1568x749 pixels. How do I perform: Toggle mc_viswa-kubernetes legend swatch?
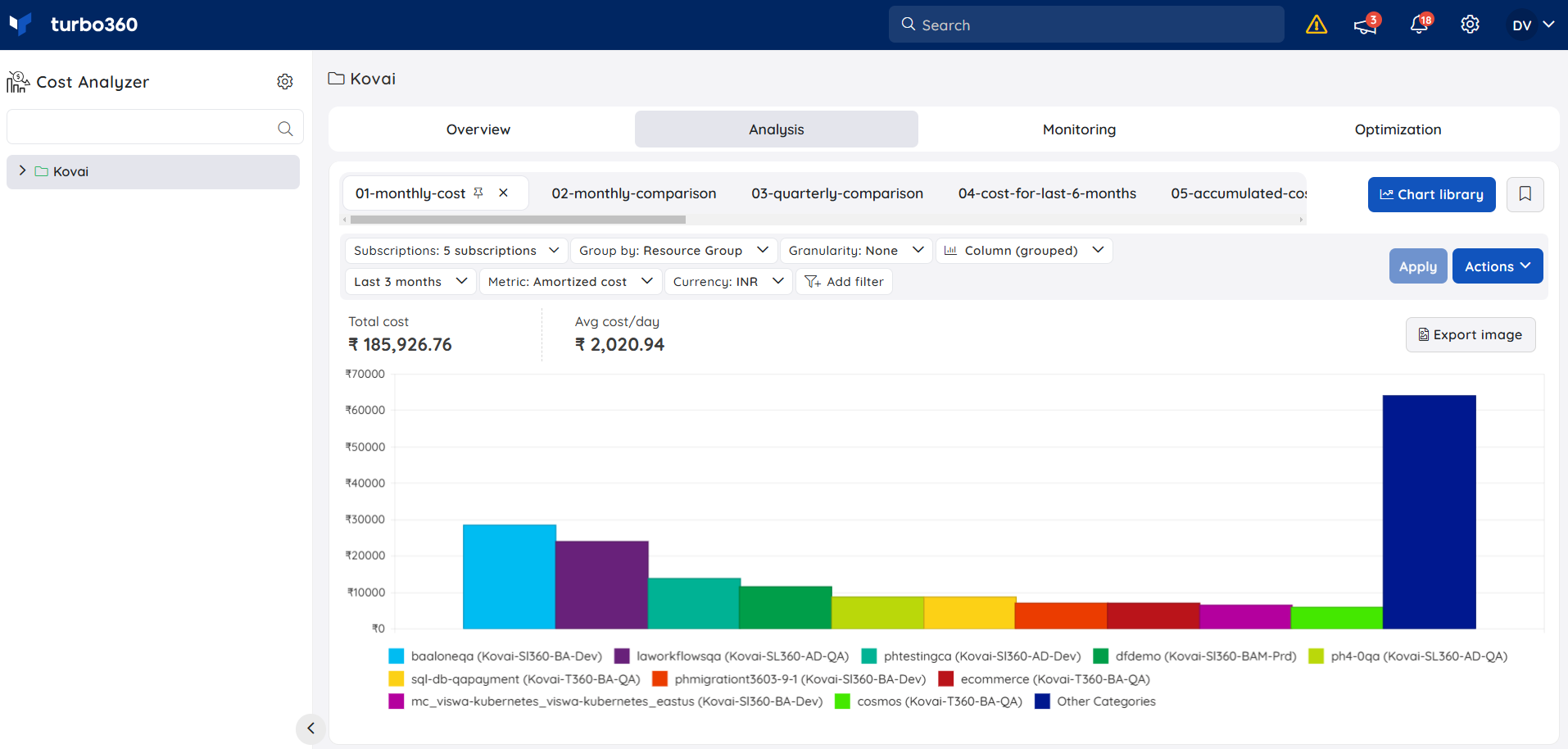pyautogui.click(x=397, y=701)
